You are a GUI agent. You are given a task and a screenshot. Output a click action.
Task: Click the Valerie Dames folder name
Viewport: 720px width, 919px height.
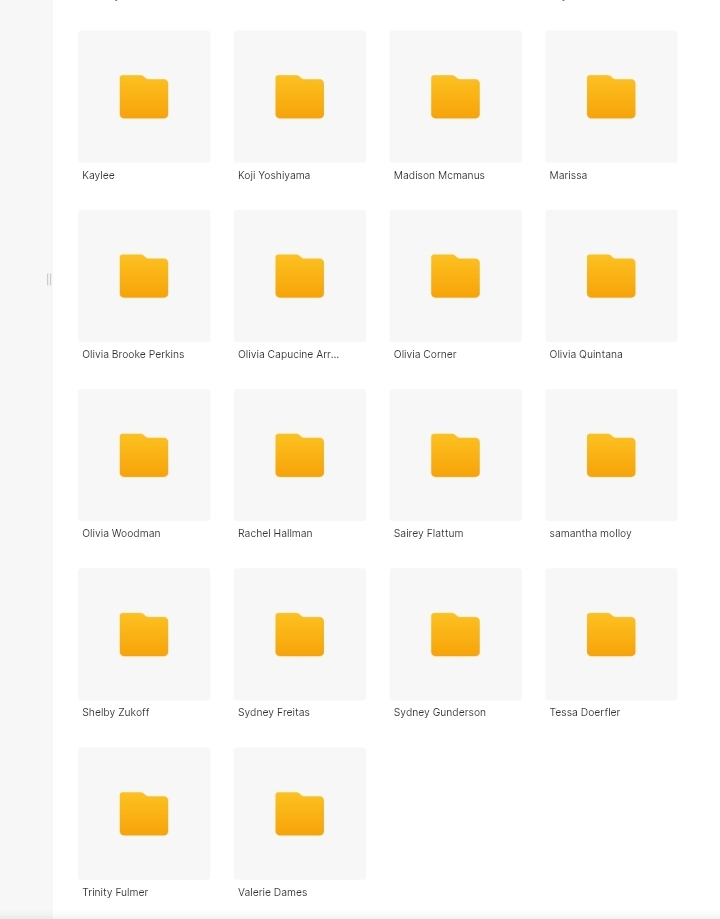tap(272, 892)
